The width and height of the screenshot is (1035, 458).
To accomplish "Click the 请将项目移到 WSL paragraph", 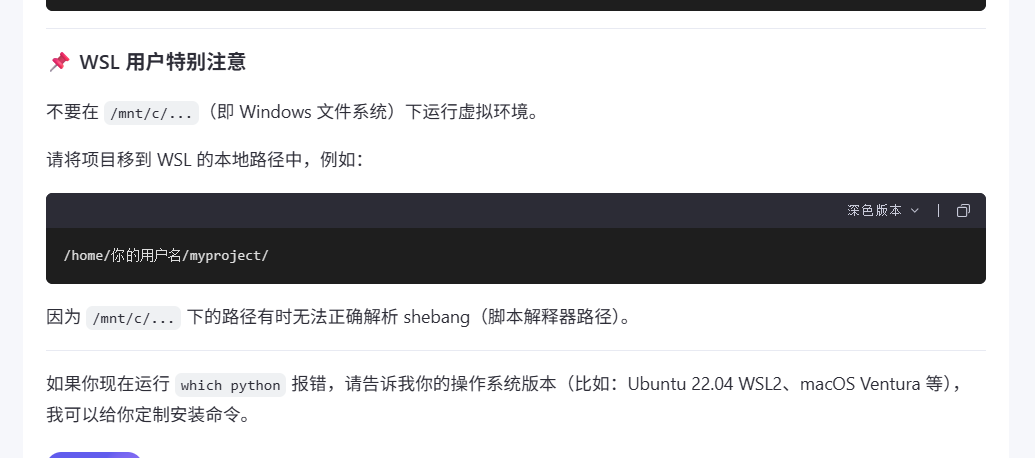I will [205, 160].
